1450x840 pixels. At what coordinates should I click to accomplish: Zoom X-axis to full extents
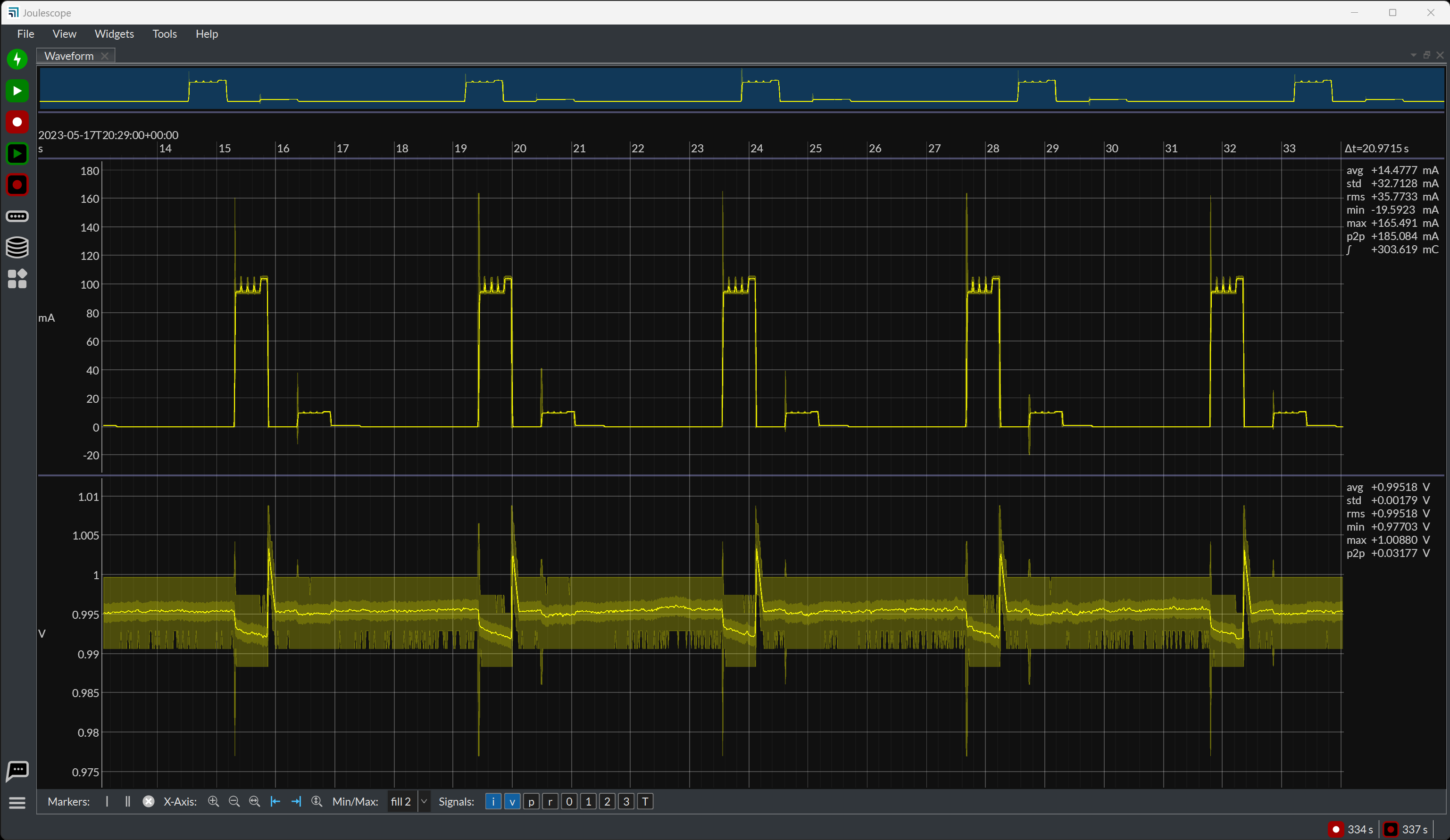point(255,801)
